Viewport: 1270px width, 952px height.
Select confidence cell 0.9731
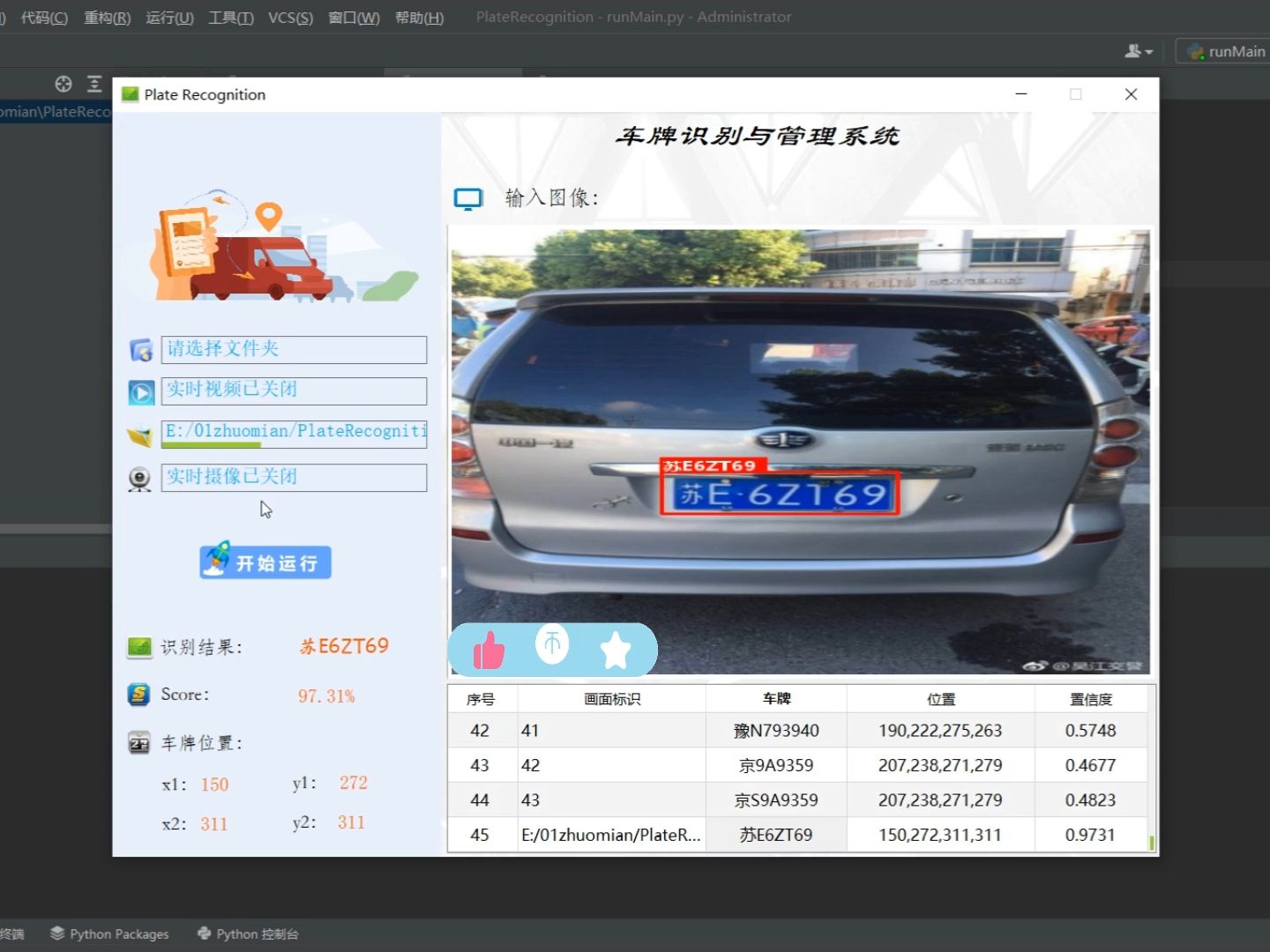(x=1090, y=835)
